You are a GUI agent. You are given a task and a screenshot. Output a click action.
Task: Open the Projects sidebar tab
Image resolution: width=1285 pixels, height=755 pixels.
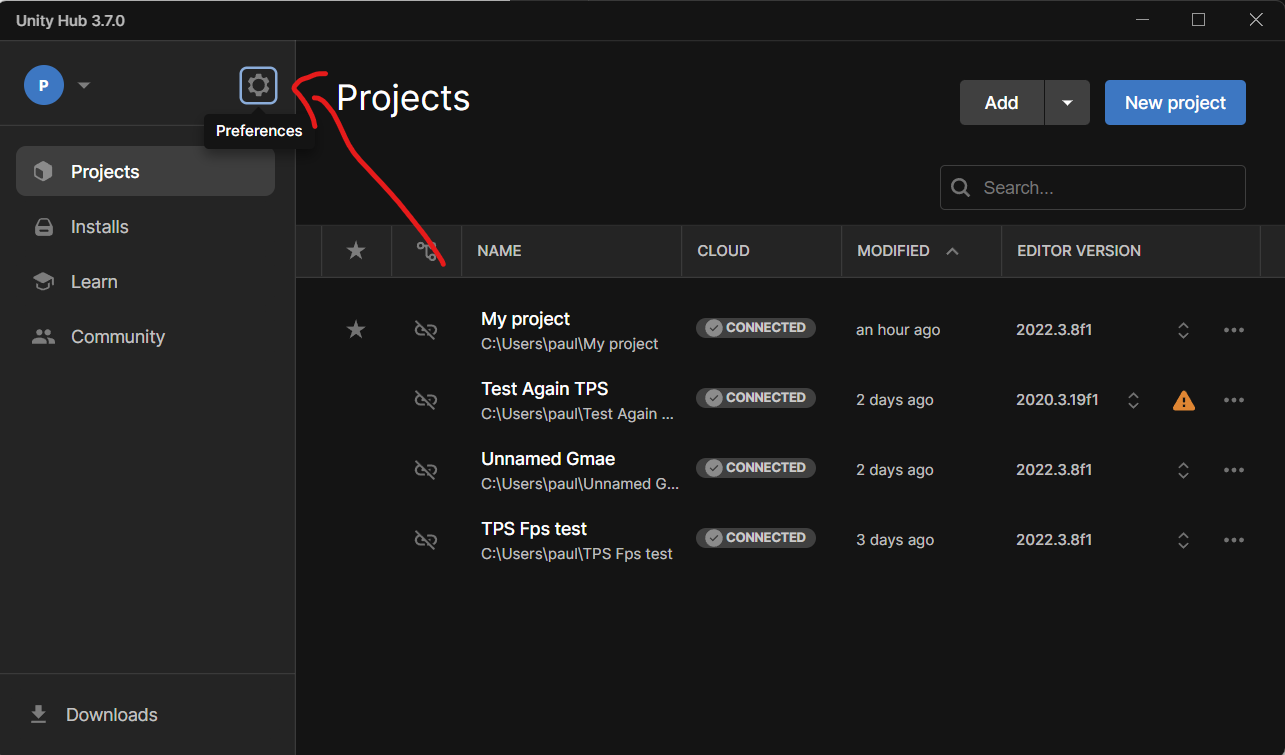tap(145, 172)
